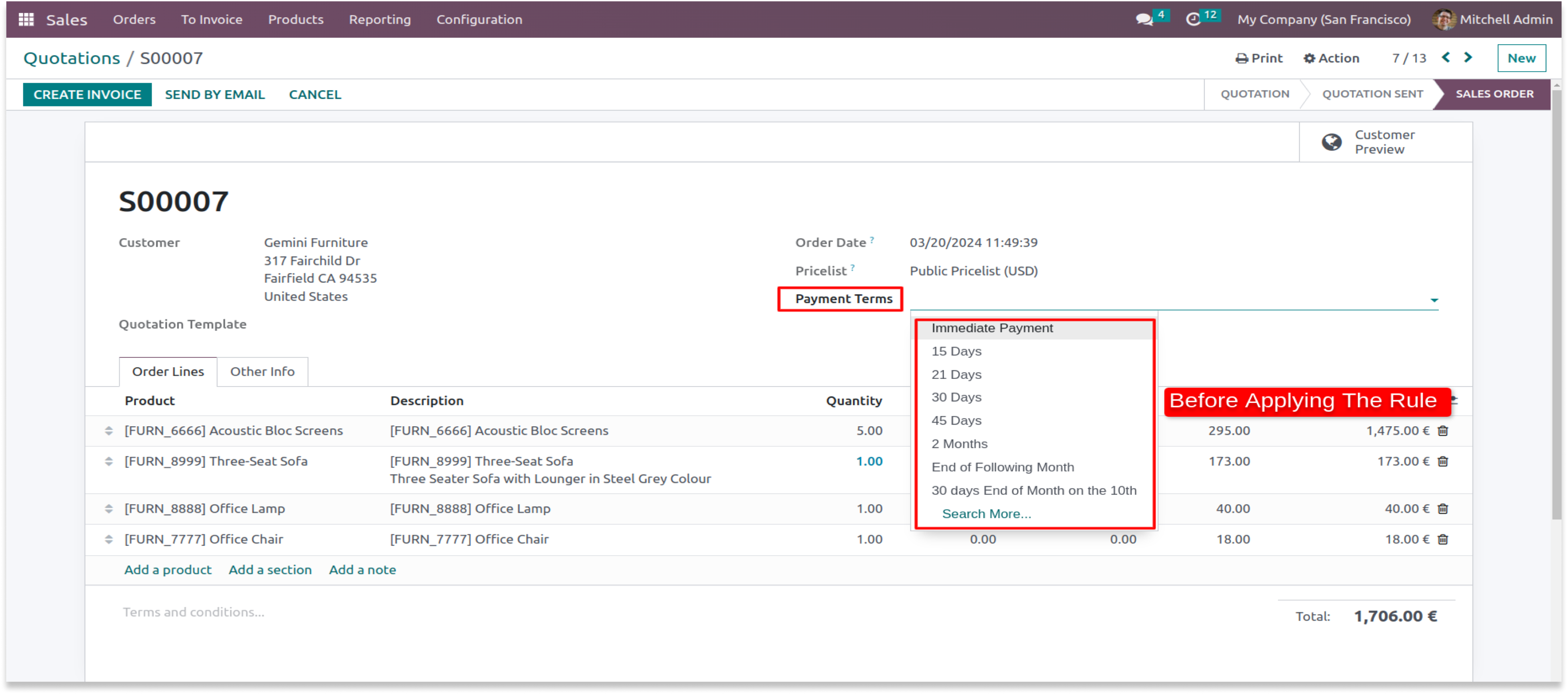Expand the Payment Terms dropdown arrow
This screenshot has width=1568, height=694.
point(1434,300)
